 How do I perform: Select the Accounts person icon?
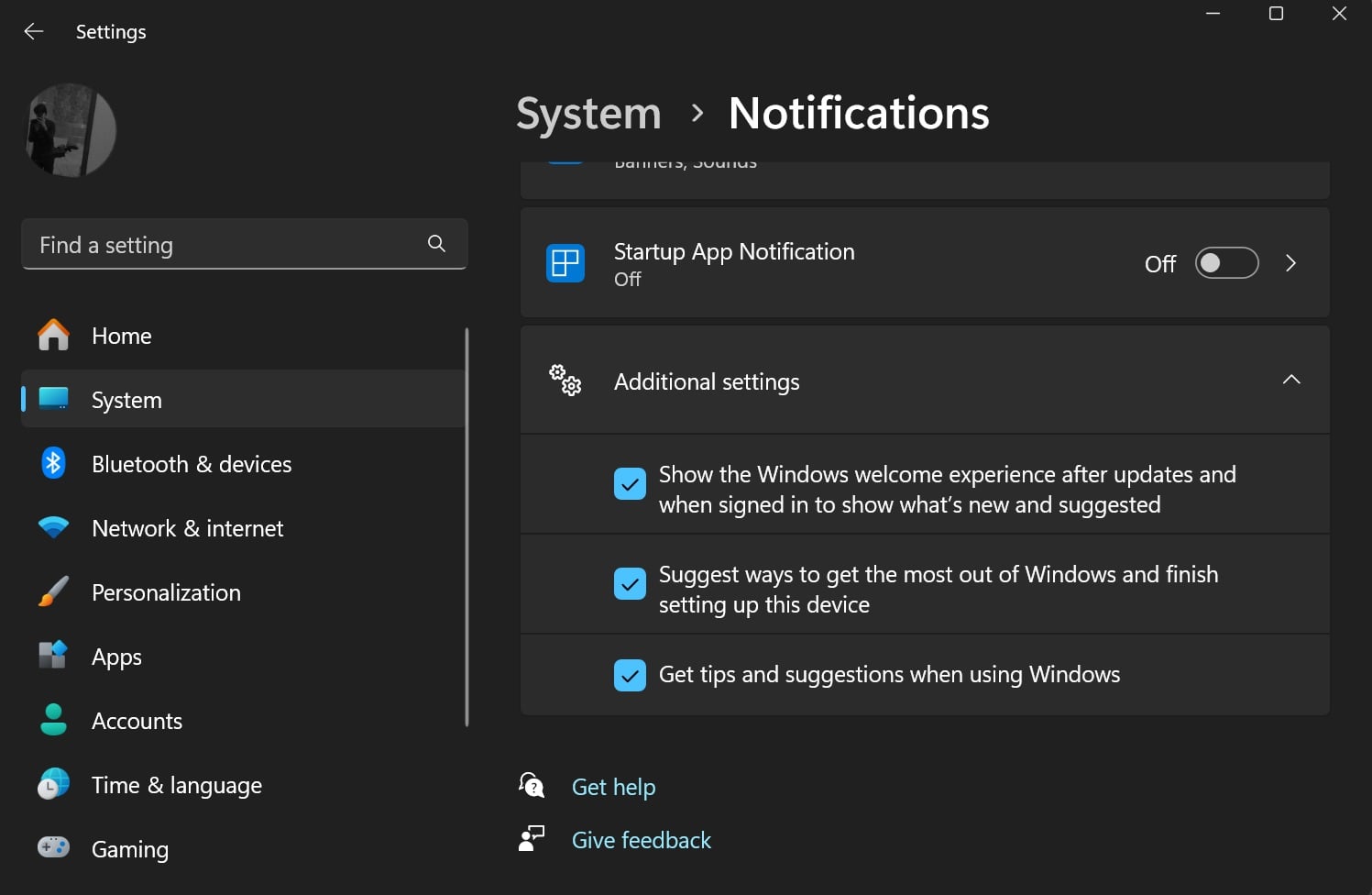[x=53, y=720]
